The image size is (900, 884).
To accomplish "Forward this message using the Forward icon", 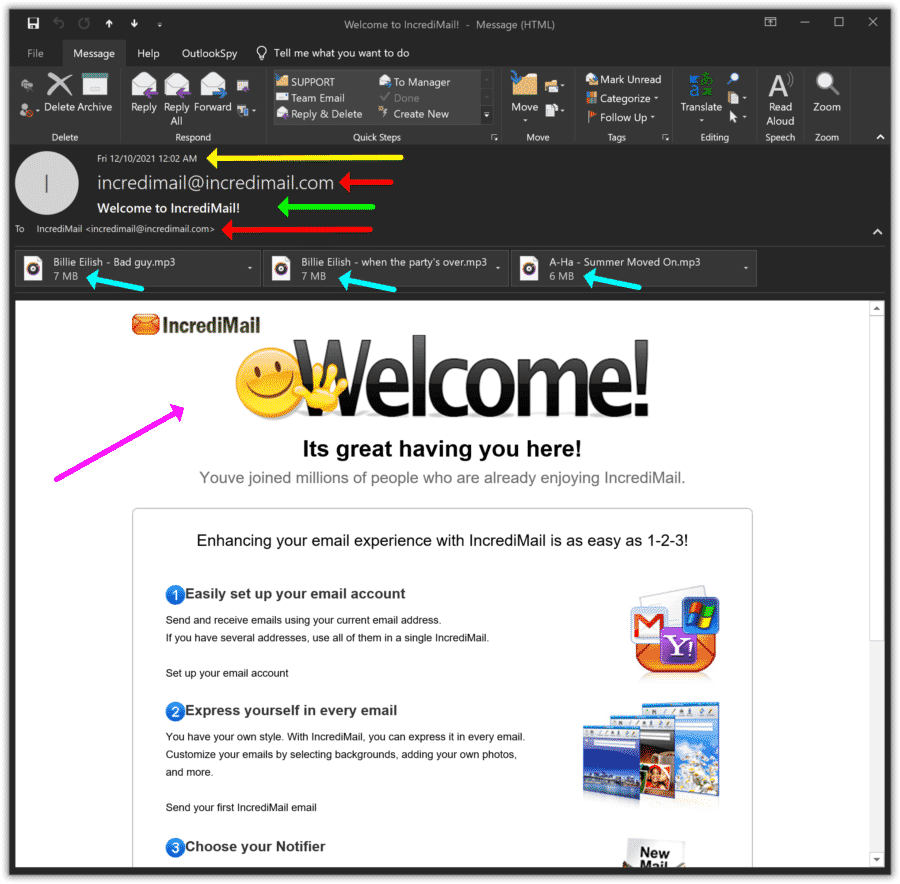I will point(212,90).
